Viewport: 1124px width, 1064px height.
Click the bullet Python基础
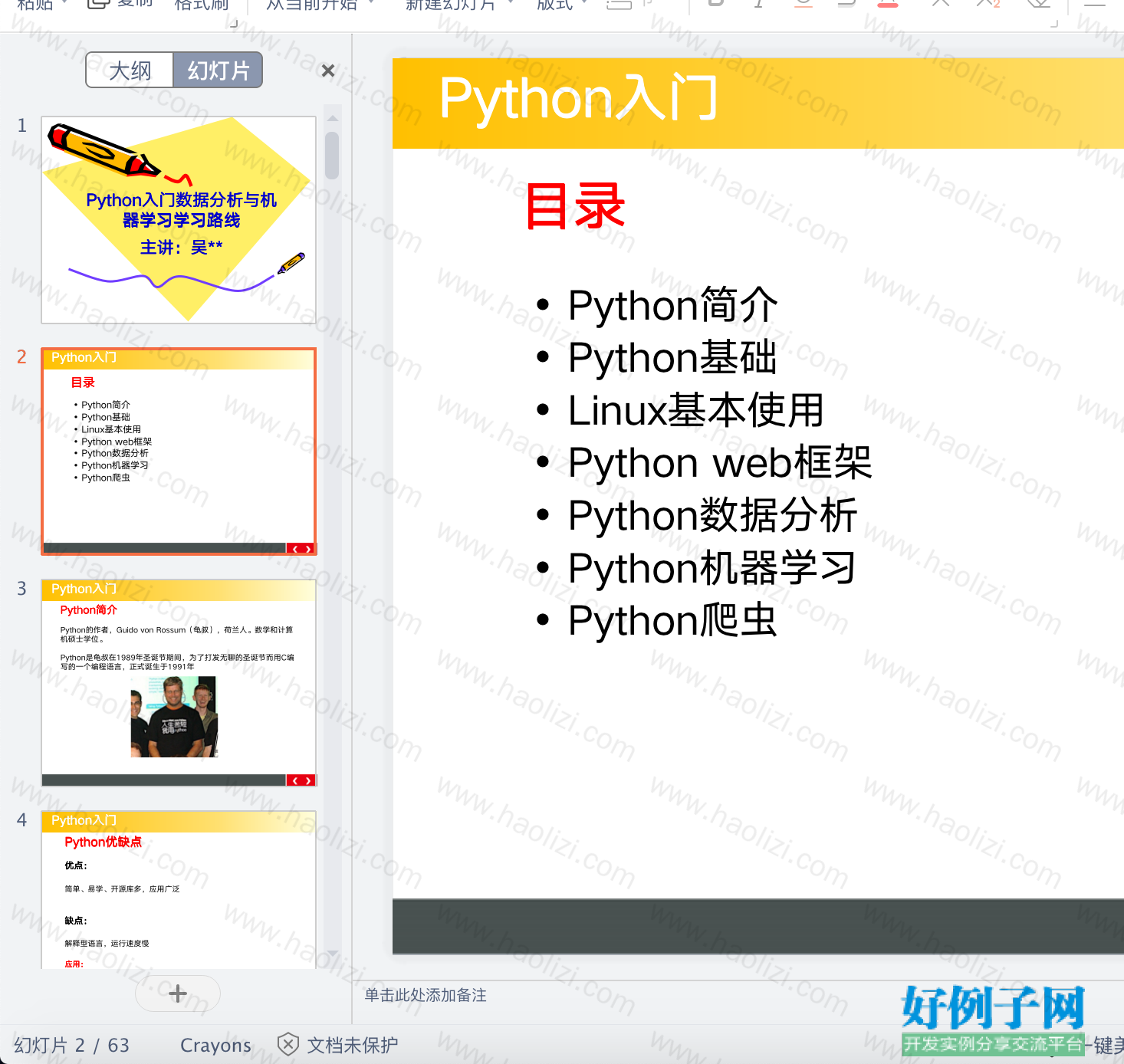pos(673,357)
